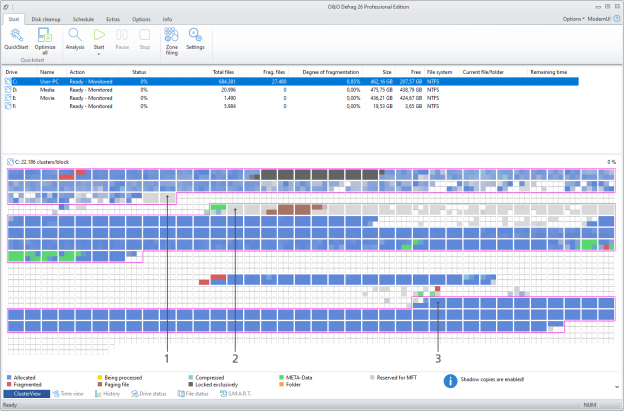Click the Pause icon
This screenshot has height=411, width=624.
pos(122,35)
